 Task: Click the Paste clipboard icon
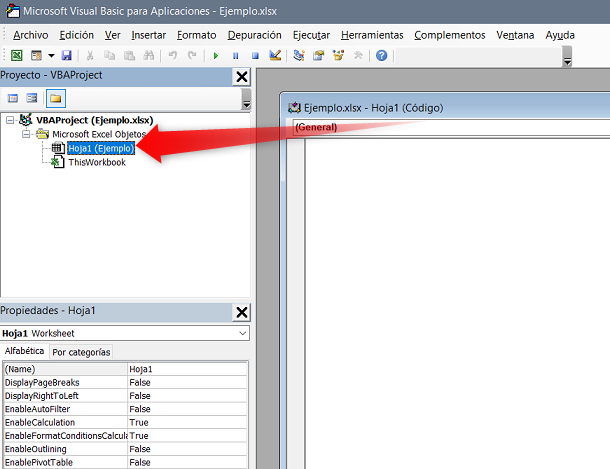pos(129,56)
